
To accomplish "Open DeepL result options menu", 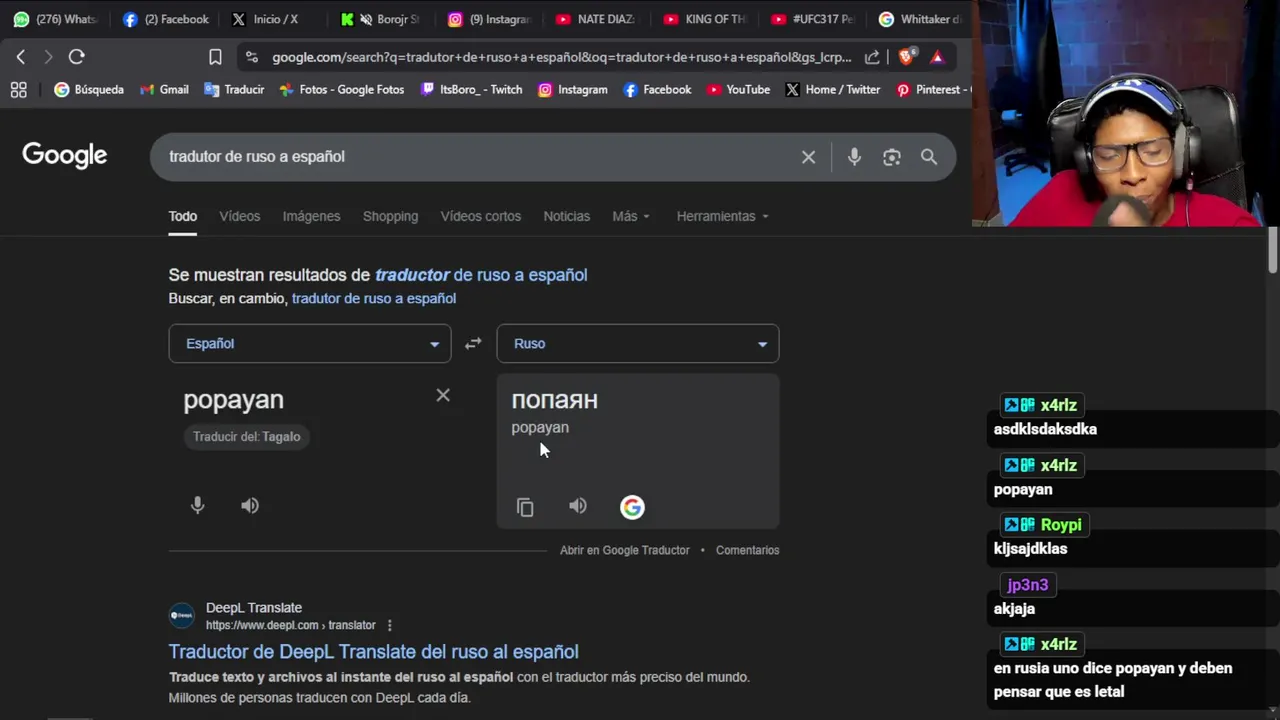I will click(389, 625).
